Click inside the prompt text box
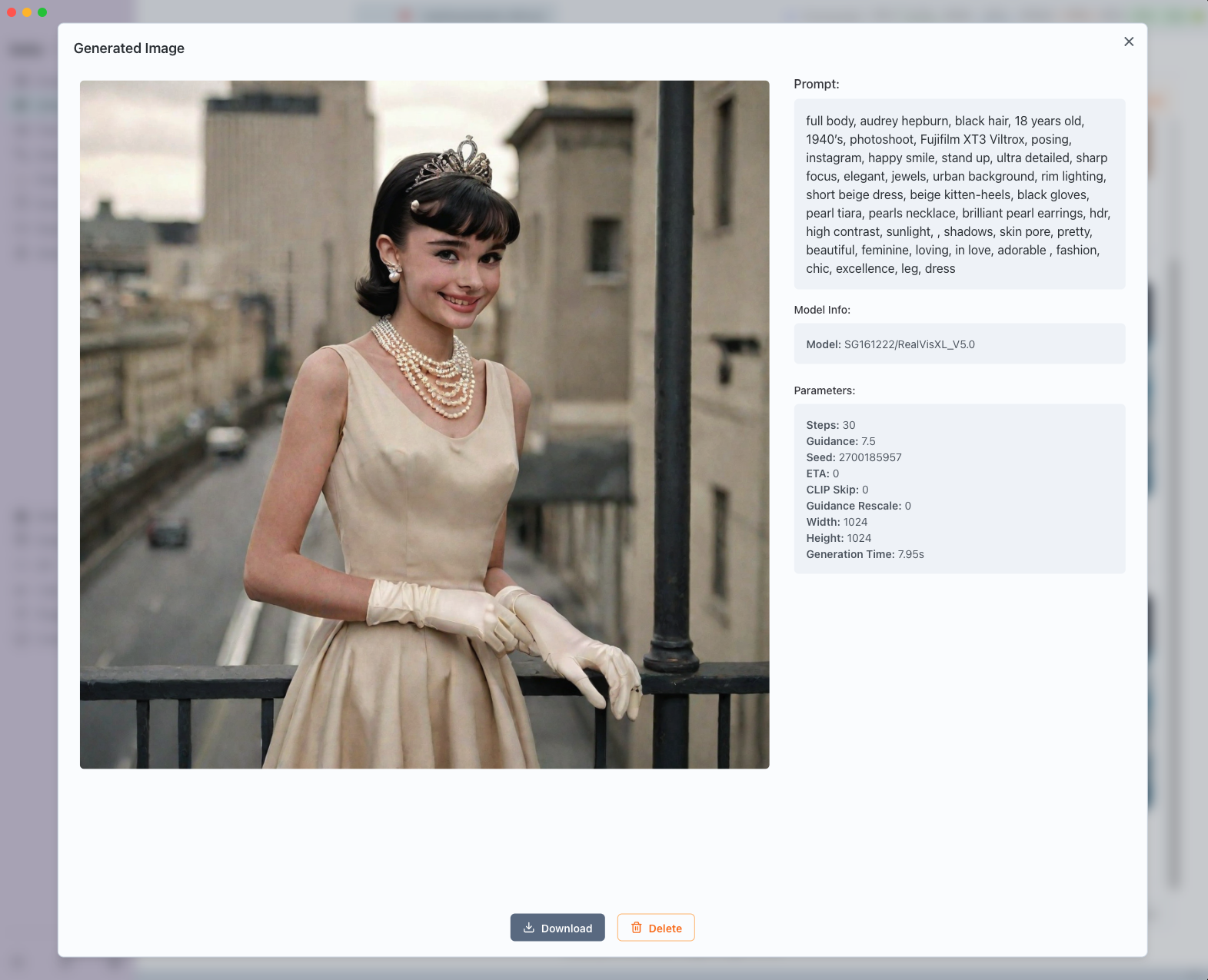 point(959,194)
